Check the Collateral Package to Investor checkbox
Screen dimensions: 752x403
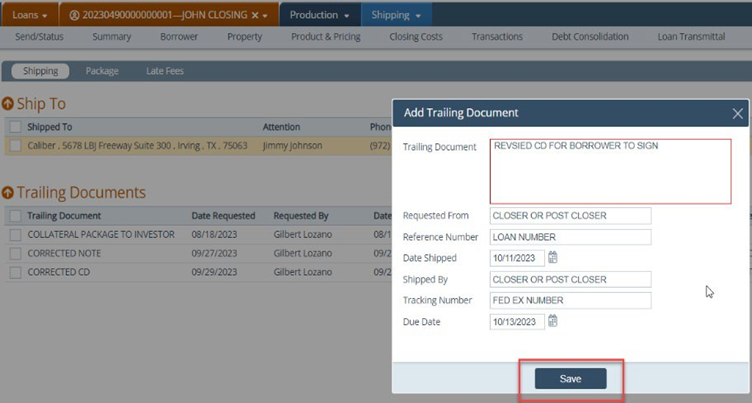point(15,235)
